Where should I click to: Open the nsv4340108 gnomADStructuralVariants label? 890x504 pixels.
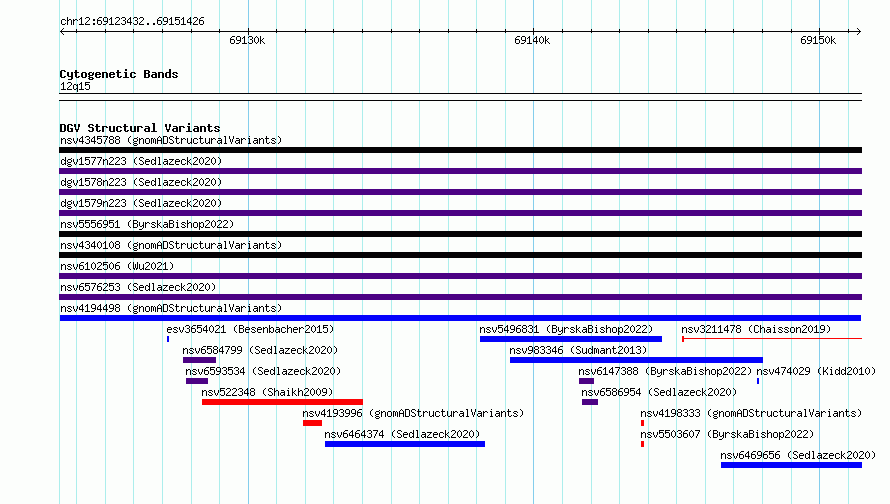click(x=171, y=245)
